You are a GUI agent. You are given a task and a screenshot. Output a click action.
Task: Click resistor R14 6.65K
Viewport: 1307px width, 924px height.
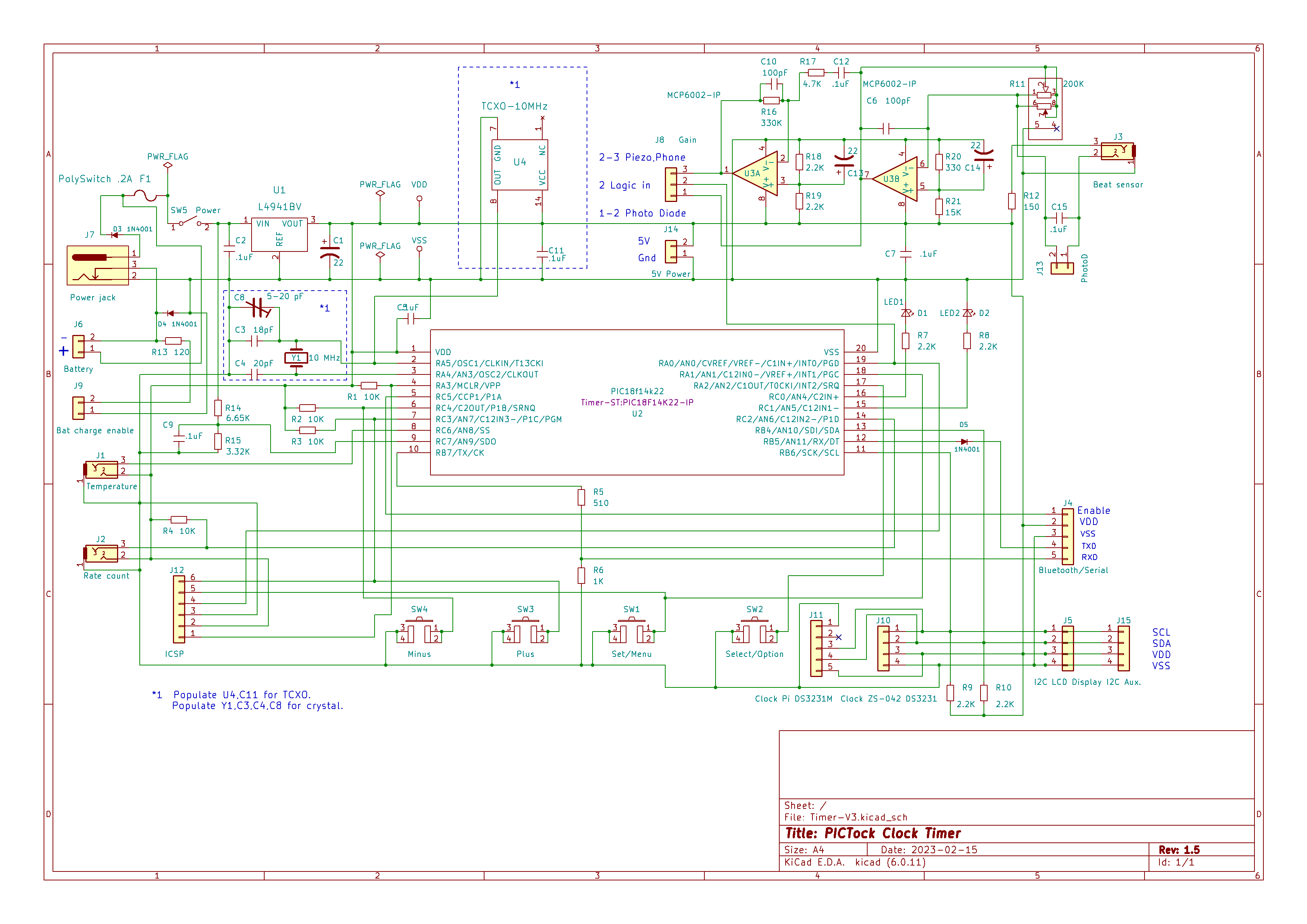[218, 408]
